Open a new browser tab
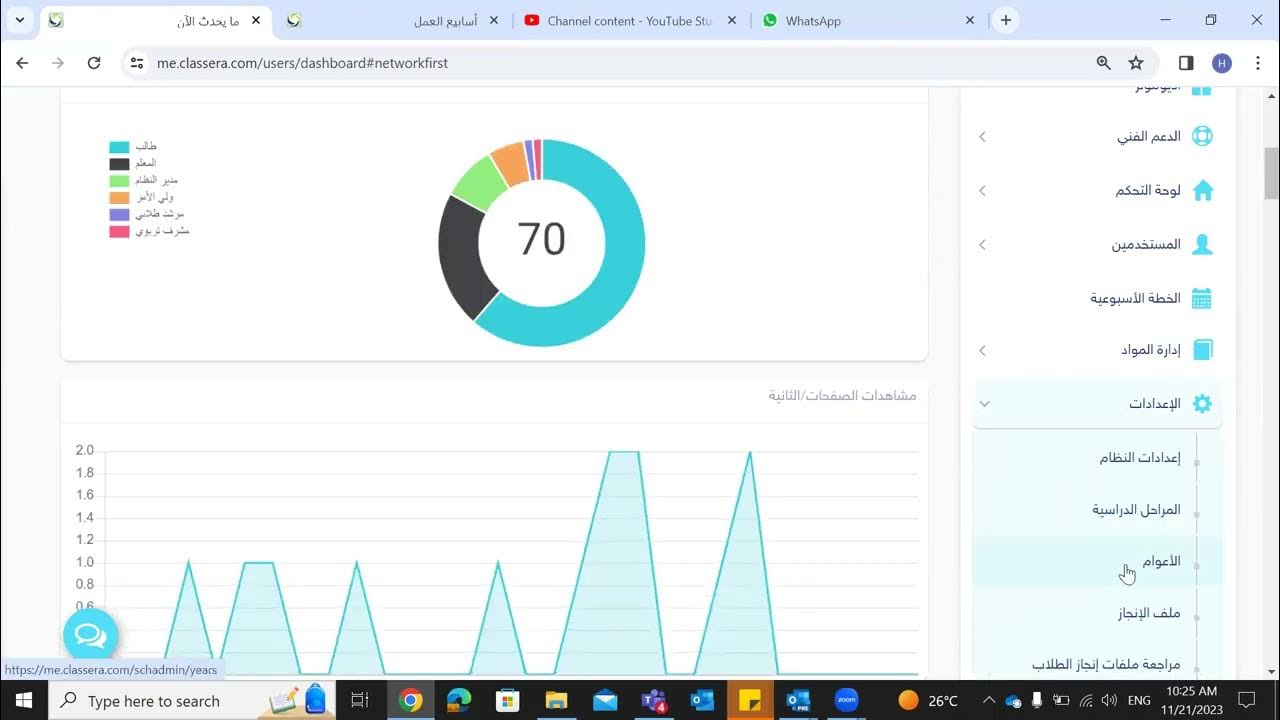Screen dimensions: 1280x720 [x=1006, y=20]
